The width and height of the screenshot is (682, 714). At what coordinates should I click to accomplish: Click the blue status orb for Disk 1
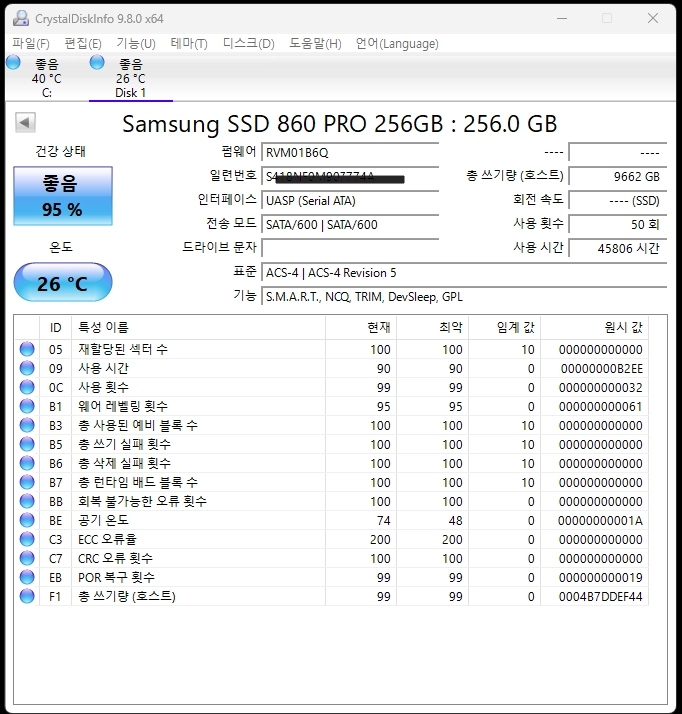[97, 62]
